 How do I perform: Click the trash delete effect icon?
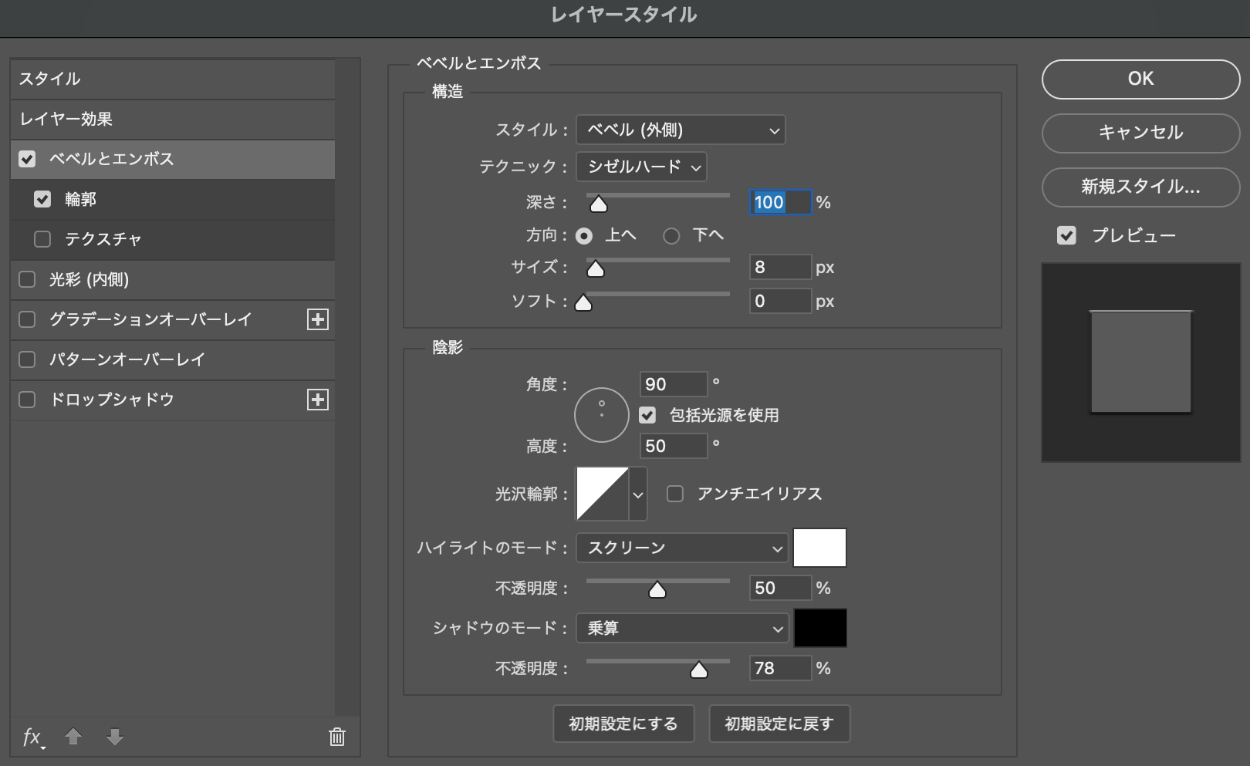coord(337,737)
